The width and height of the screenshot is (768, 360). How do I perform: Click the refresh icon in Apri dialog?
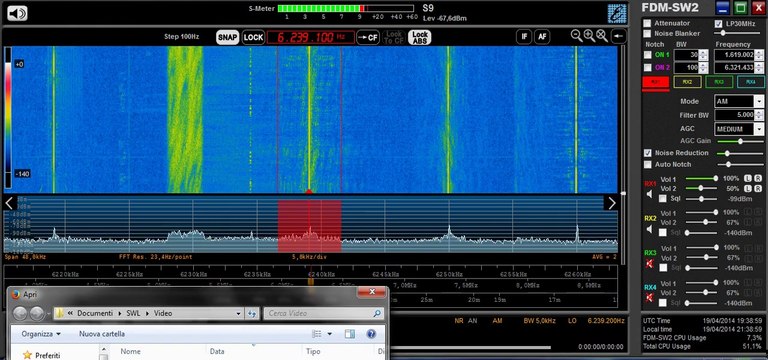coord(252,313)
